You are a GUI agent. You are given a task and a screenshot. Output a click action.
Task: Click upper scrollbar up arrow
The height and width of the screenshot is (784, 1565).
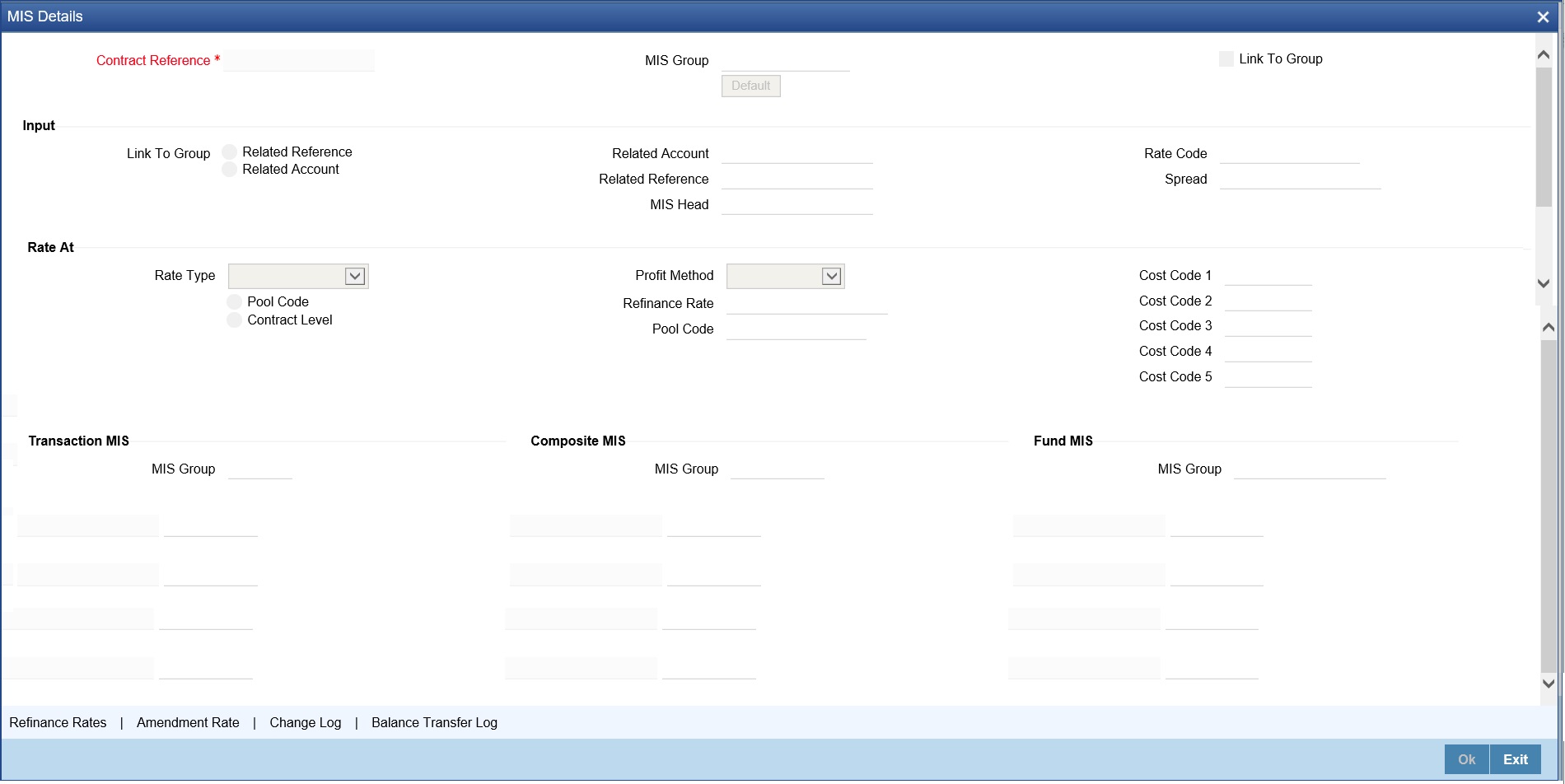click(1544, 55)
